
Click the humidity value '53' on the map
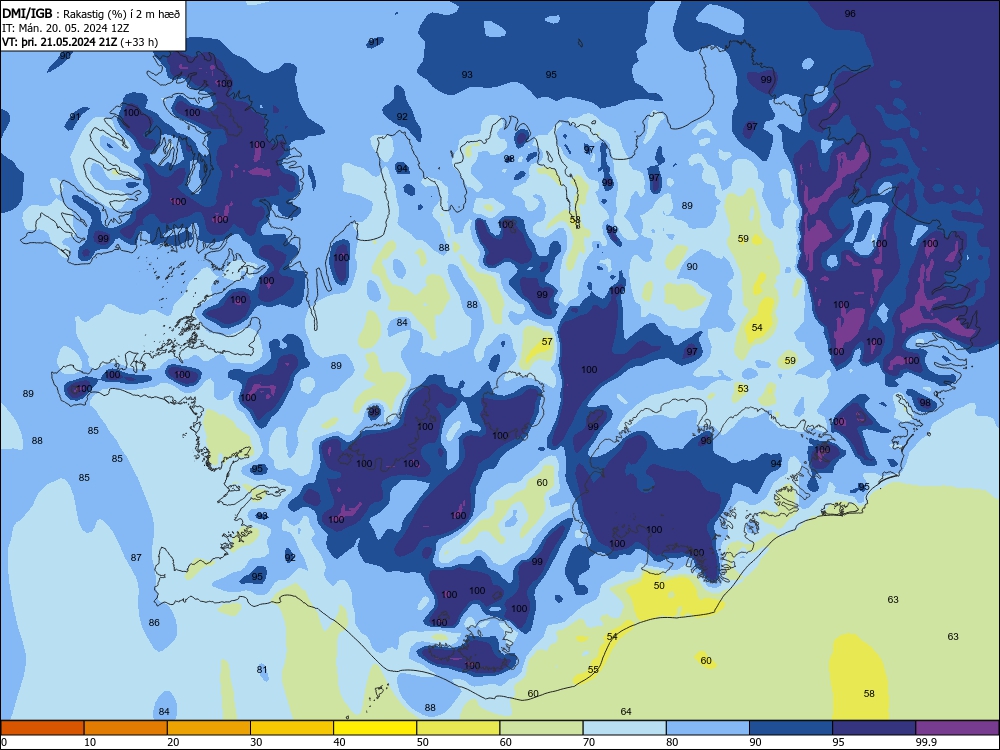[743, 388]
